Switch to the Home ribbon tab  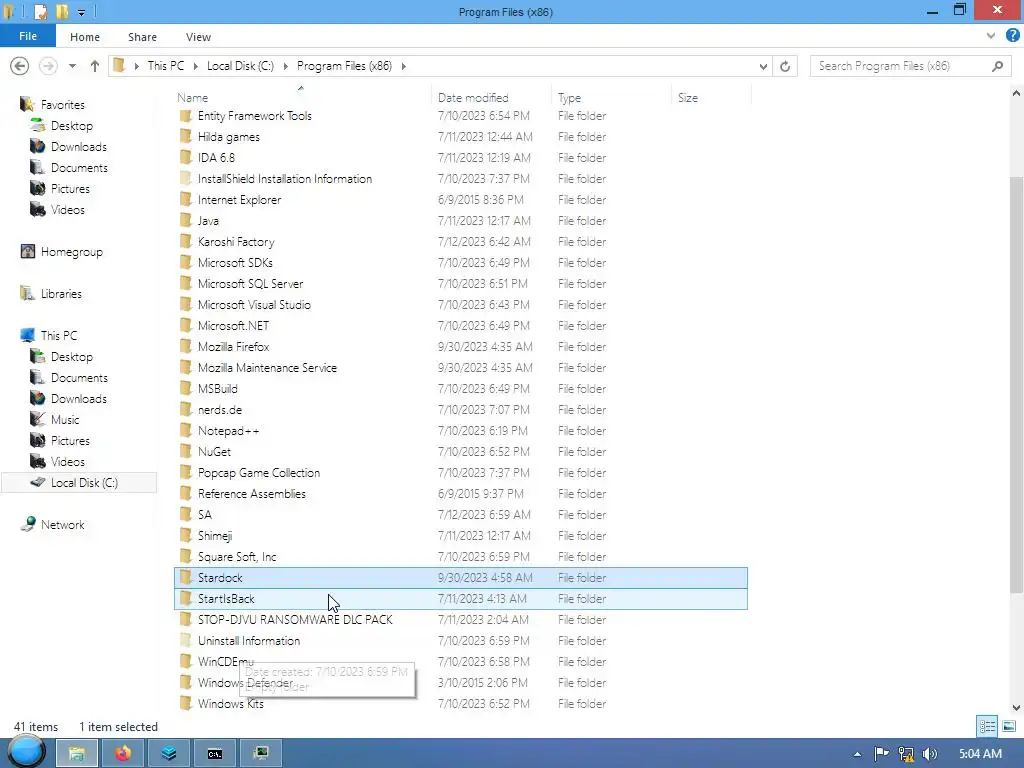point(85,37)
